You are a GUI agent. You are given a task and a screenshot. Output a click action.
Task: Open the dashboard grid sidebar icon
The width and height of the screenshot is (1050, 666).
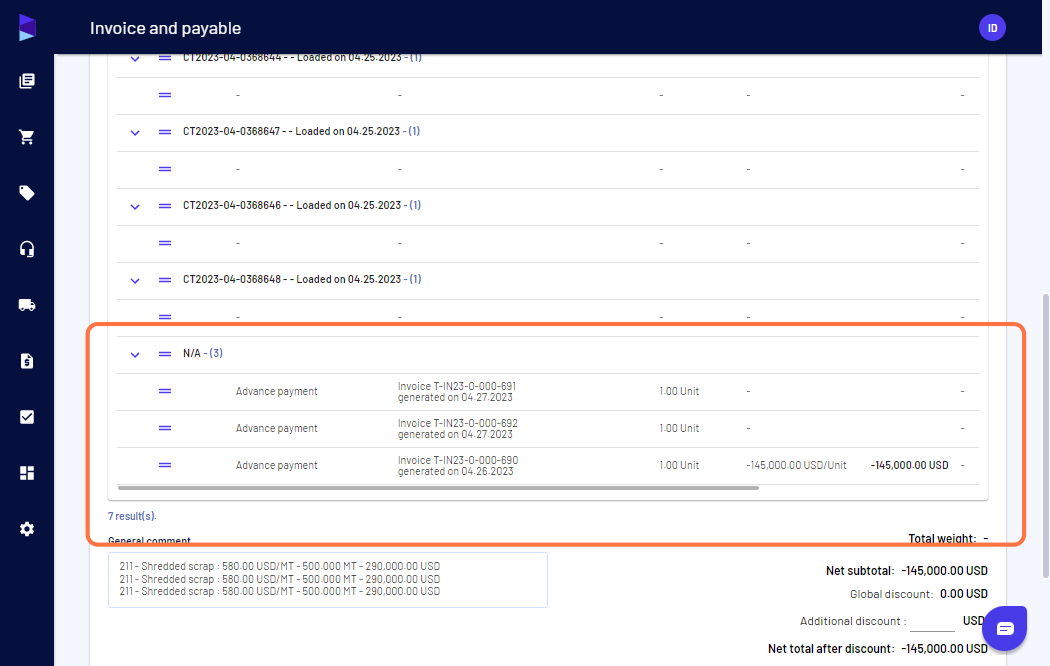pyautogui.click(x=27, y=473)
